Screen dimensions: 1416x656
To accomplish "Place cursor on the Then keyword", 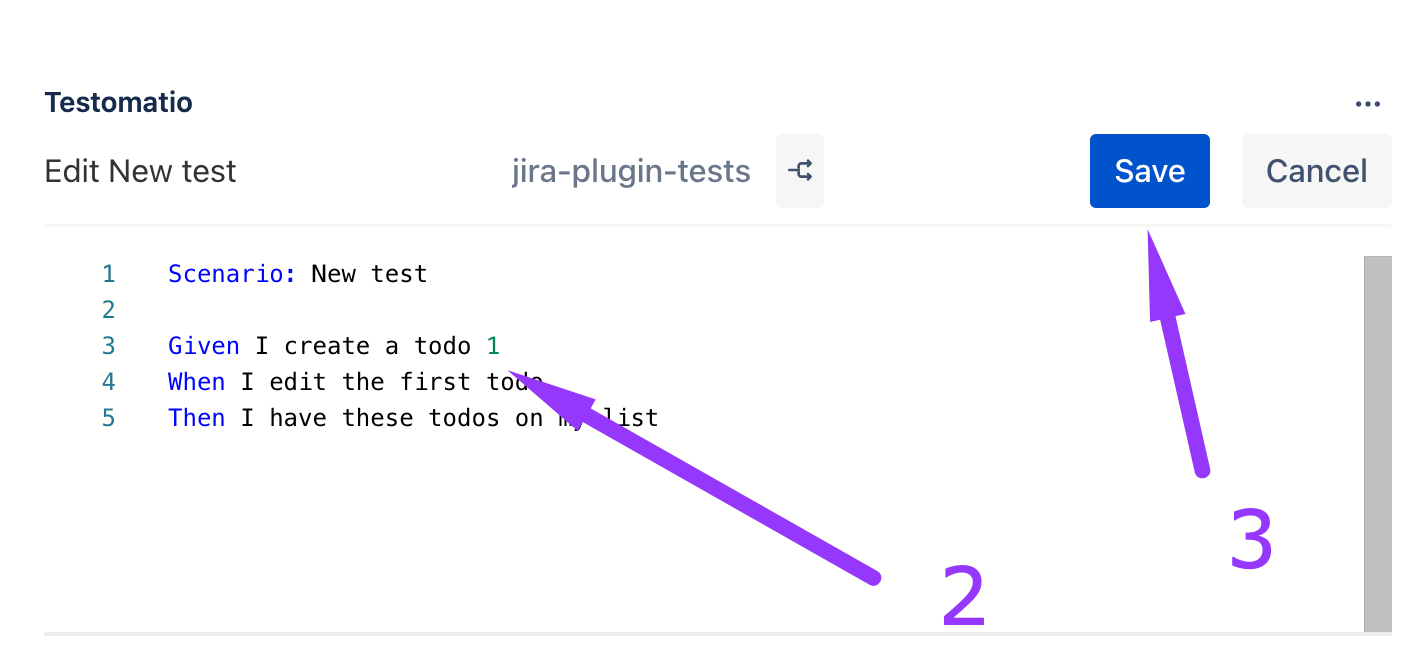I will tap(196, 418).
